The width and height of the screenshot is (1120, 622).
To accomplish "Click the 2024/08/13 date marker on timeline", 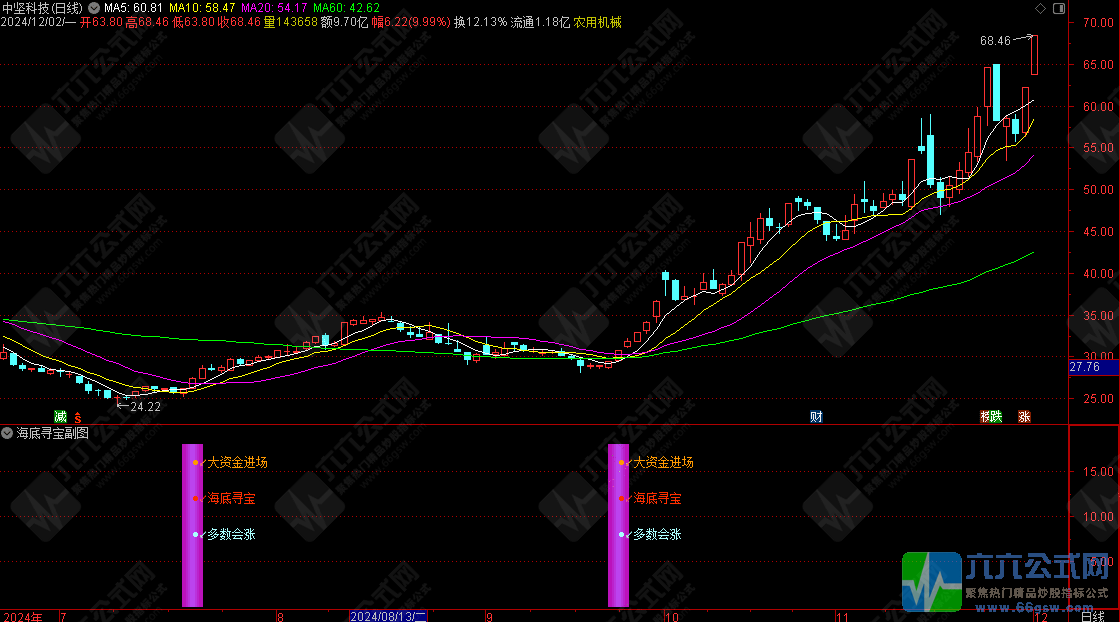I will click(388, 616).
